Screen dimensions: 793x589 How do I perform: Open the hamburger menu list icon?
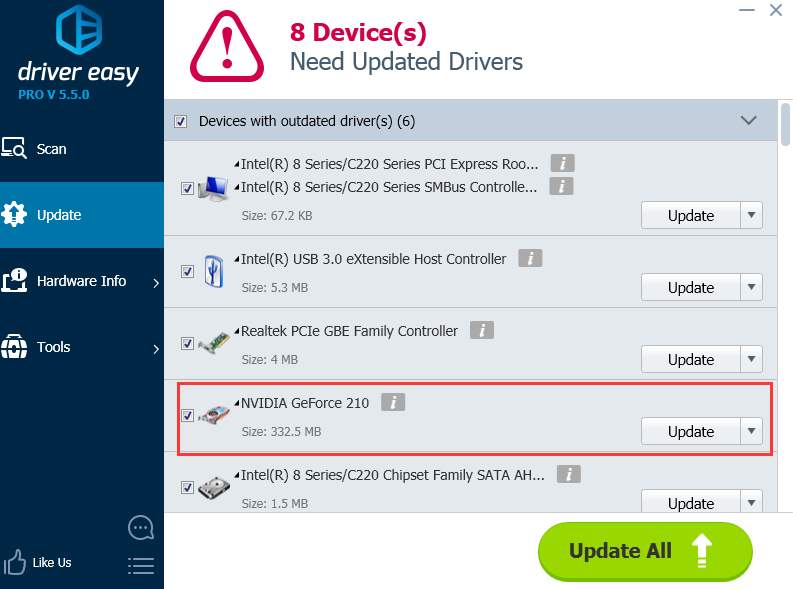pyautogui.click(x=141, y=566)
